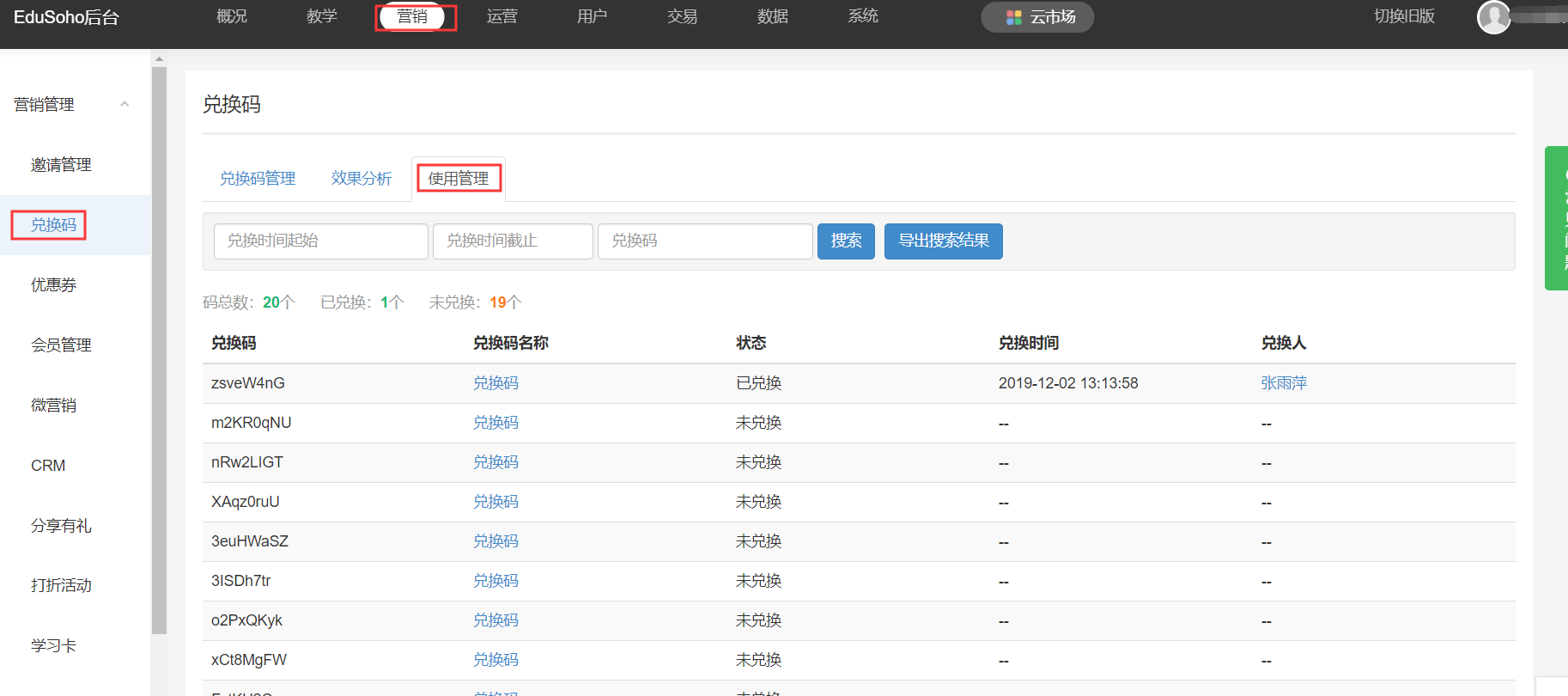Click 切换旧版 to switch version
This screenshot has width=1568, height=696.
(1404, 16)
